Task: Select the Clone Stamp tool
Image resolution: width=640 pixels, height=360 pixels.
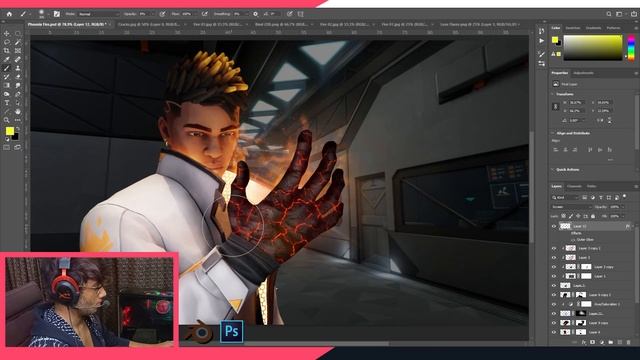Action: [x=18, y=68]
